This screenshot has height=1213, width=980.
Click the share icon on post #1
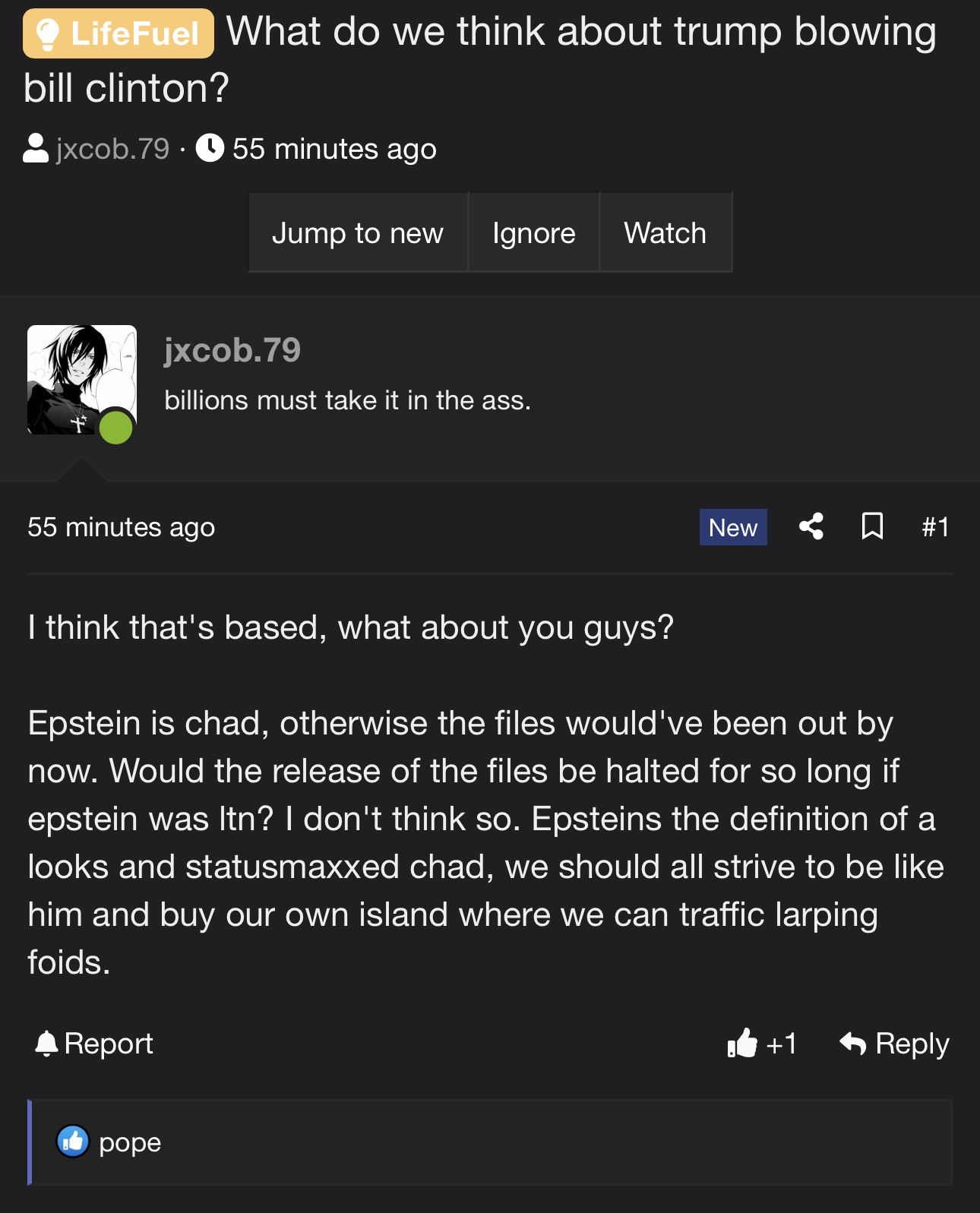tap(811, 526)
